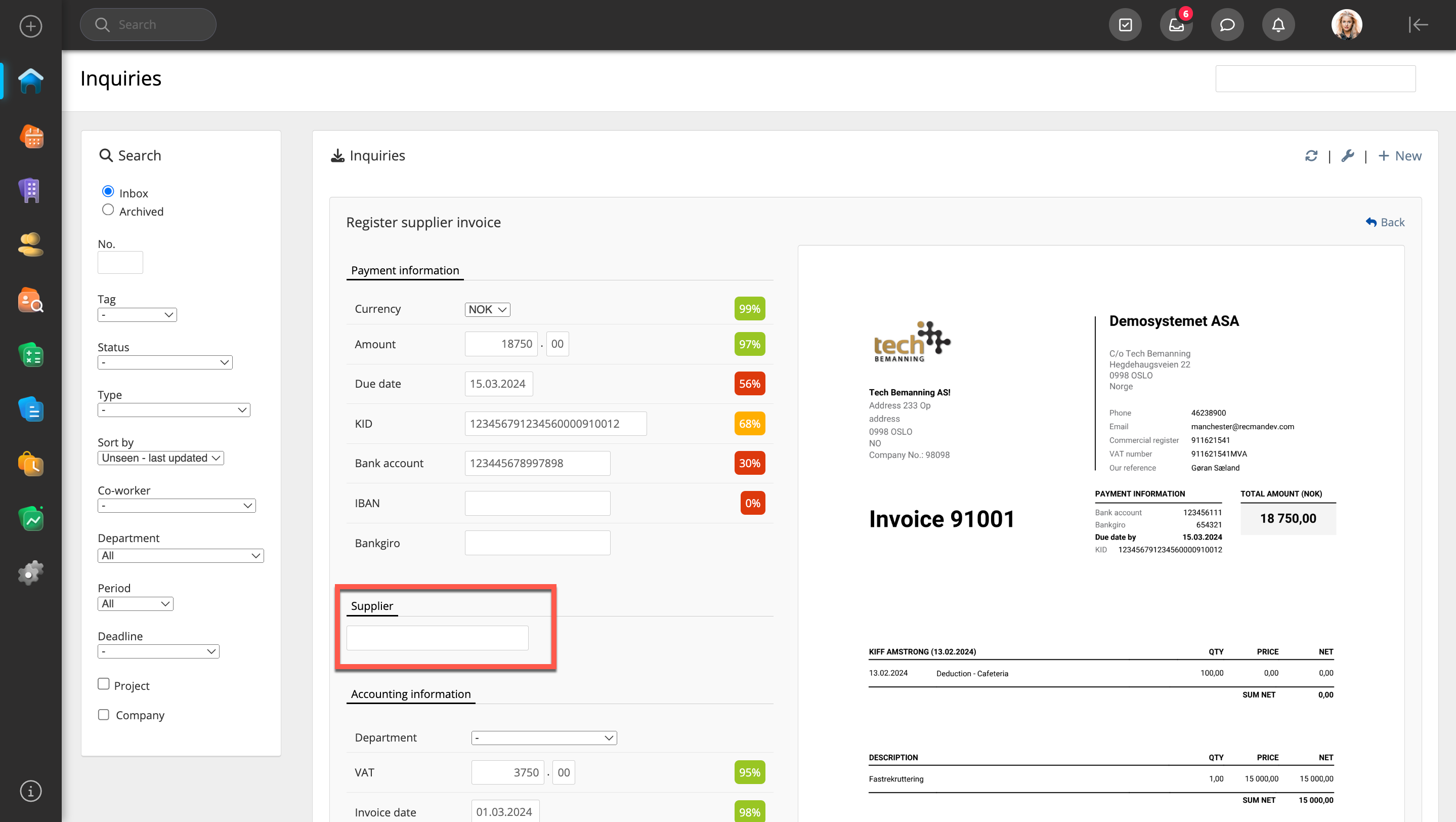
Task: Open the orange calendar sidebar icon
Action: pos(30,136)
